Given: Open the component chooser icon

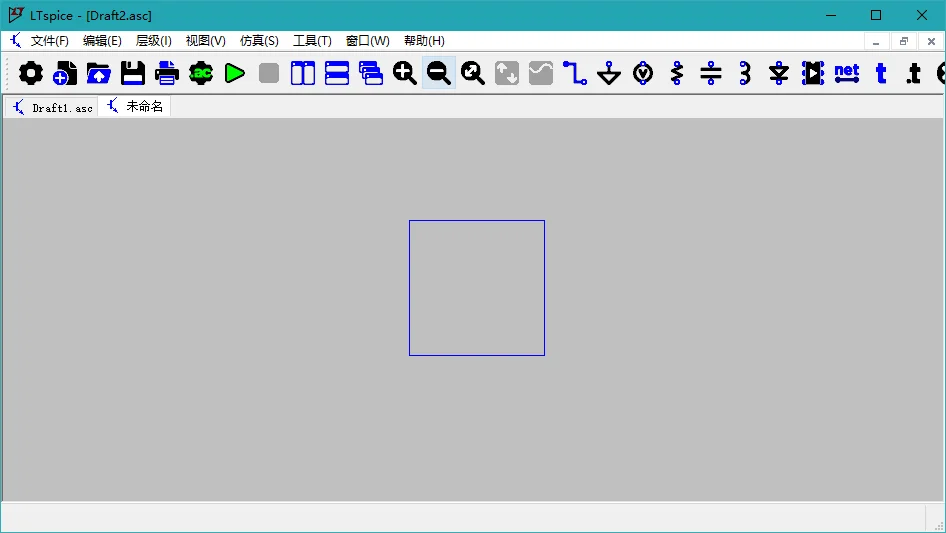Looking at the screenshot, I should [813, 74].
